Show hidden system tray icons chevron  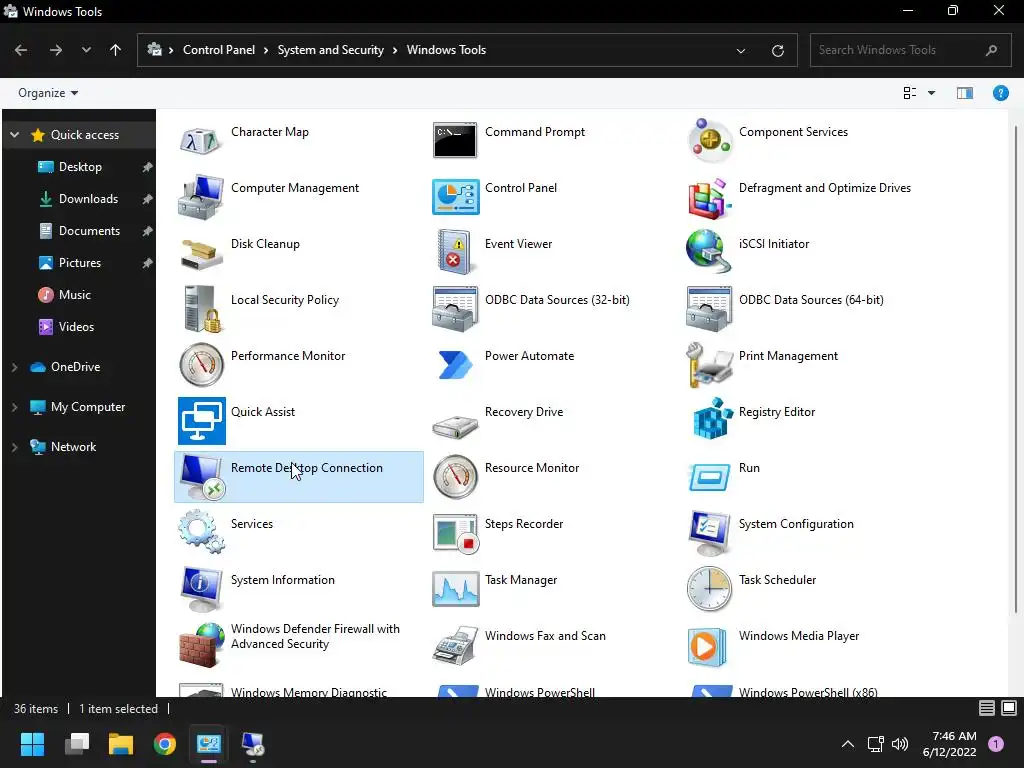847,743
